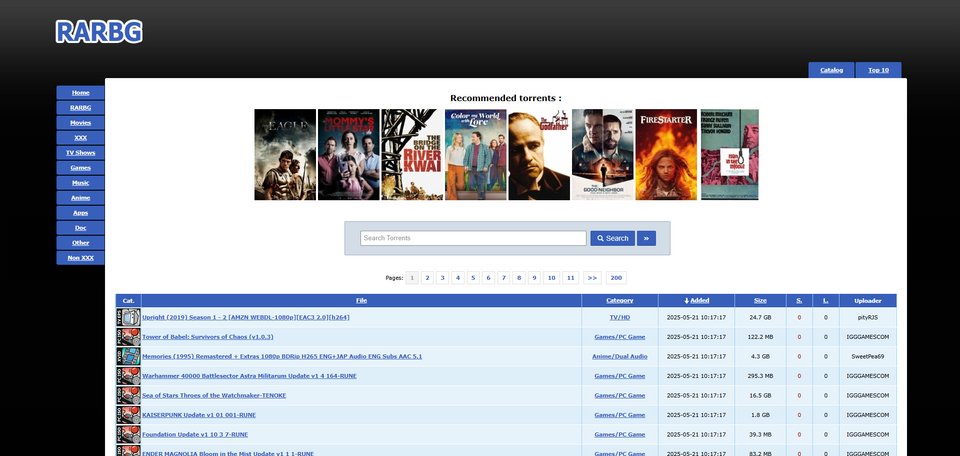Open category icon for Memories (1995) row

[129, 356]
